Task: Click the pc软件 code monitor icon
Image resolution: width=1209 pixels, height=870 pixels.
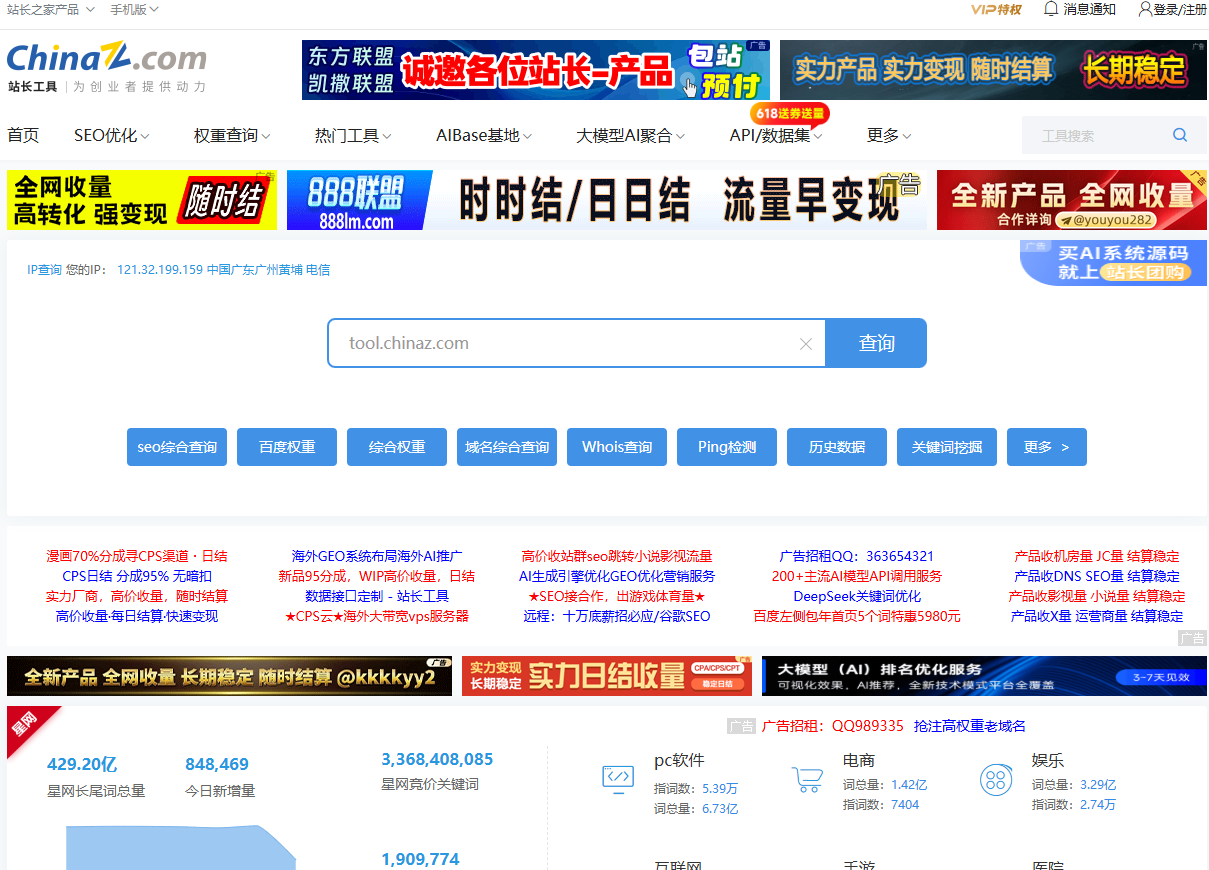Action: (x=617, y=779)
